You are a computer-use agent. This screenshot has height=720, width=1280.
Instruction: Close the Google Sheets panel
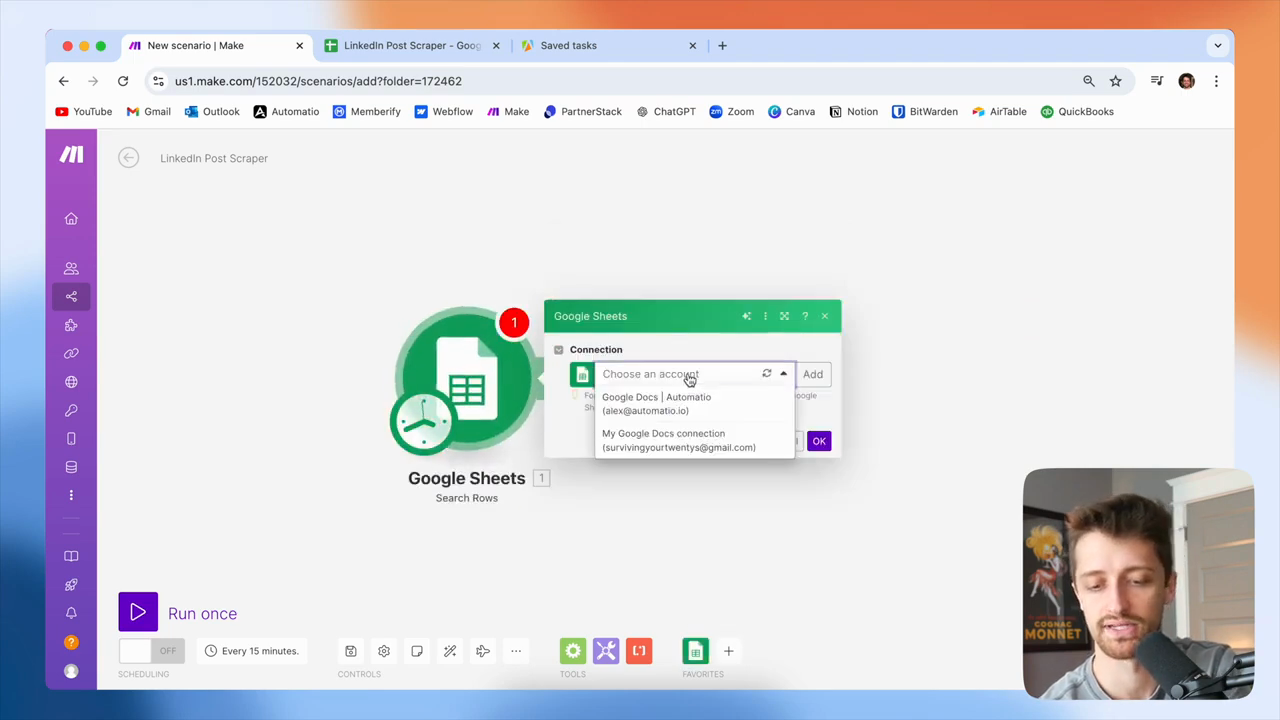[824, 316]
